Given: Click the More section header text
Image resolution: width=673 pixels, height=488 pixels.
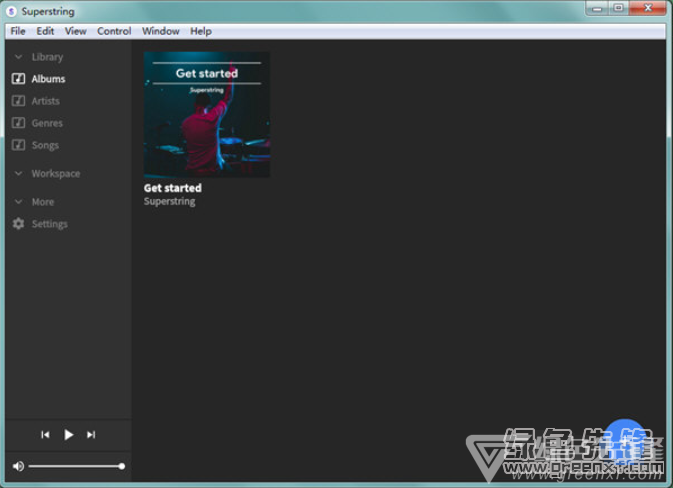Looking at the screenshot, I should coord(43,202).
